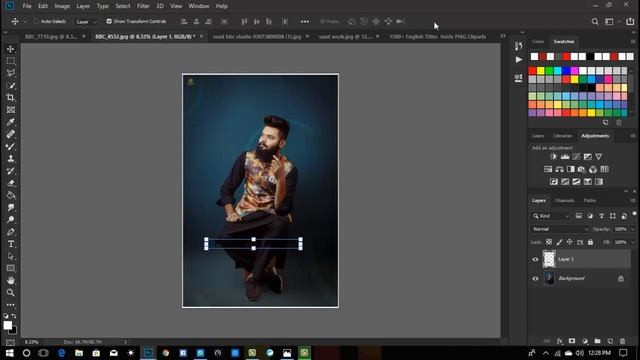The image size is (640, 360).
Task: Toggle lock transparent pixels
Action: click(x=549, y=242)
